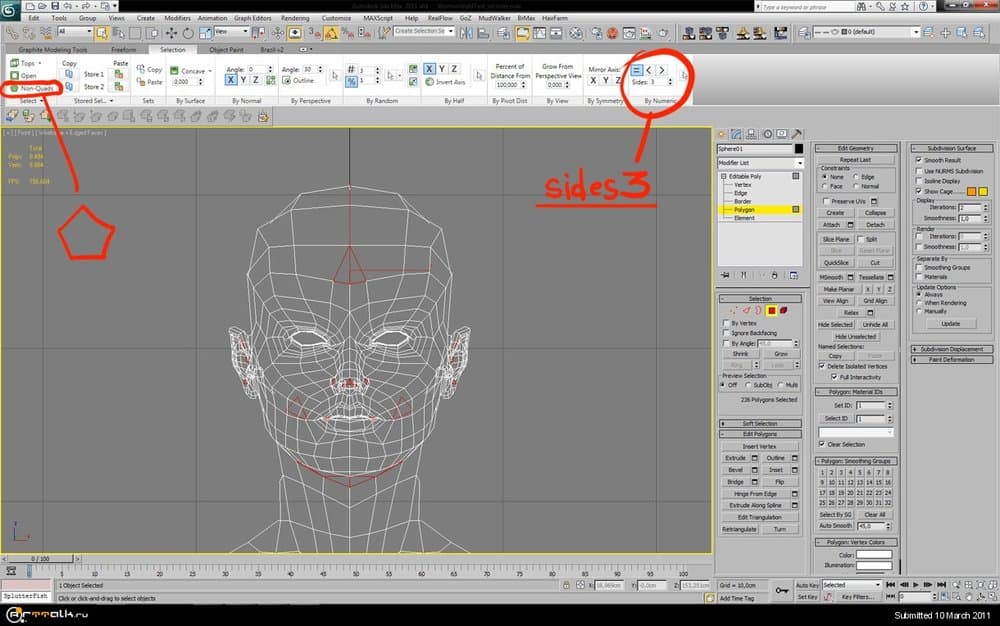Open the Utilities hammer panel
1000x626 pixels.
tap(796, 134)
